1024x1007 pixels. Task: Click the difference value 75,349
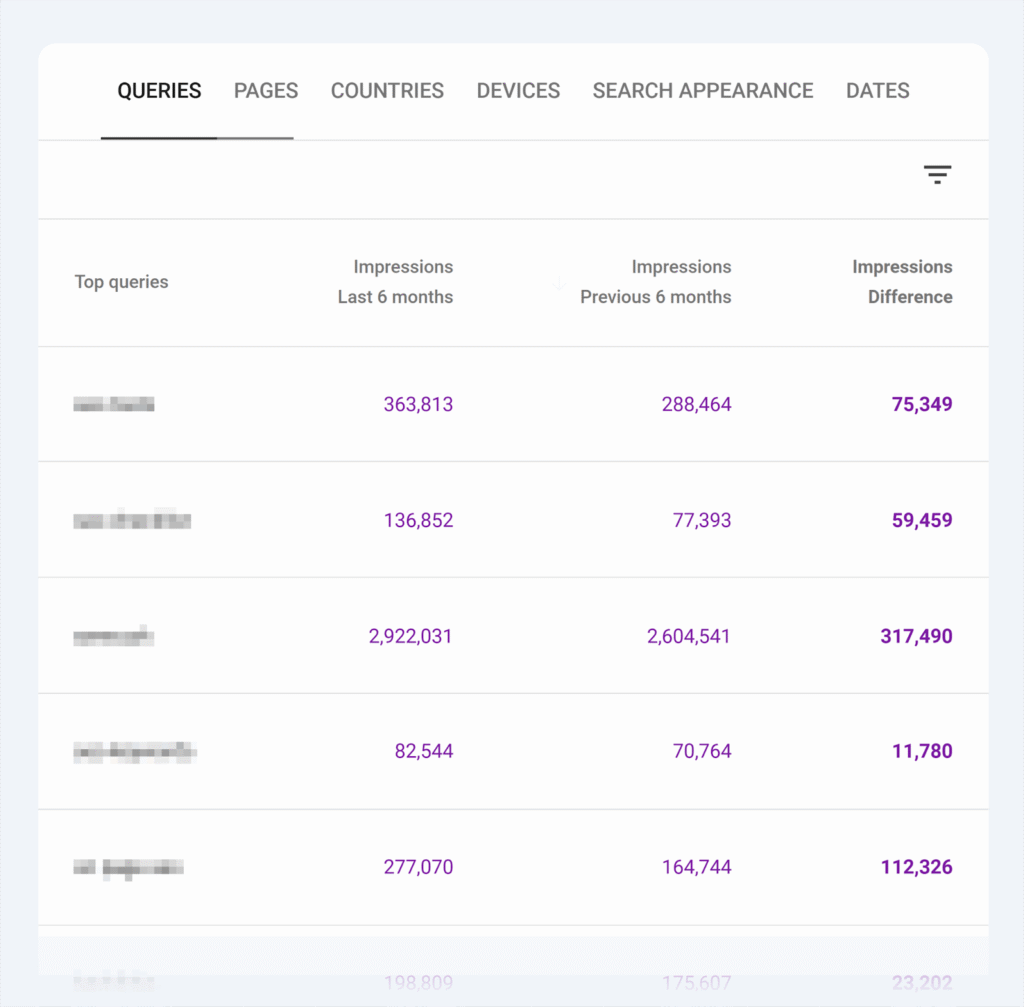pyautogui.click(x=921, y=404)
